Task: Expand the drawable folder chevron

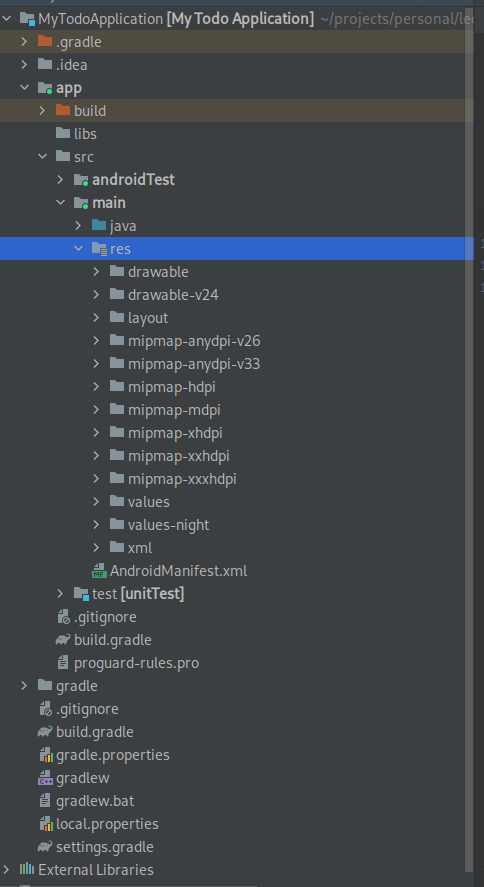Action: pos(97,272)
